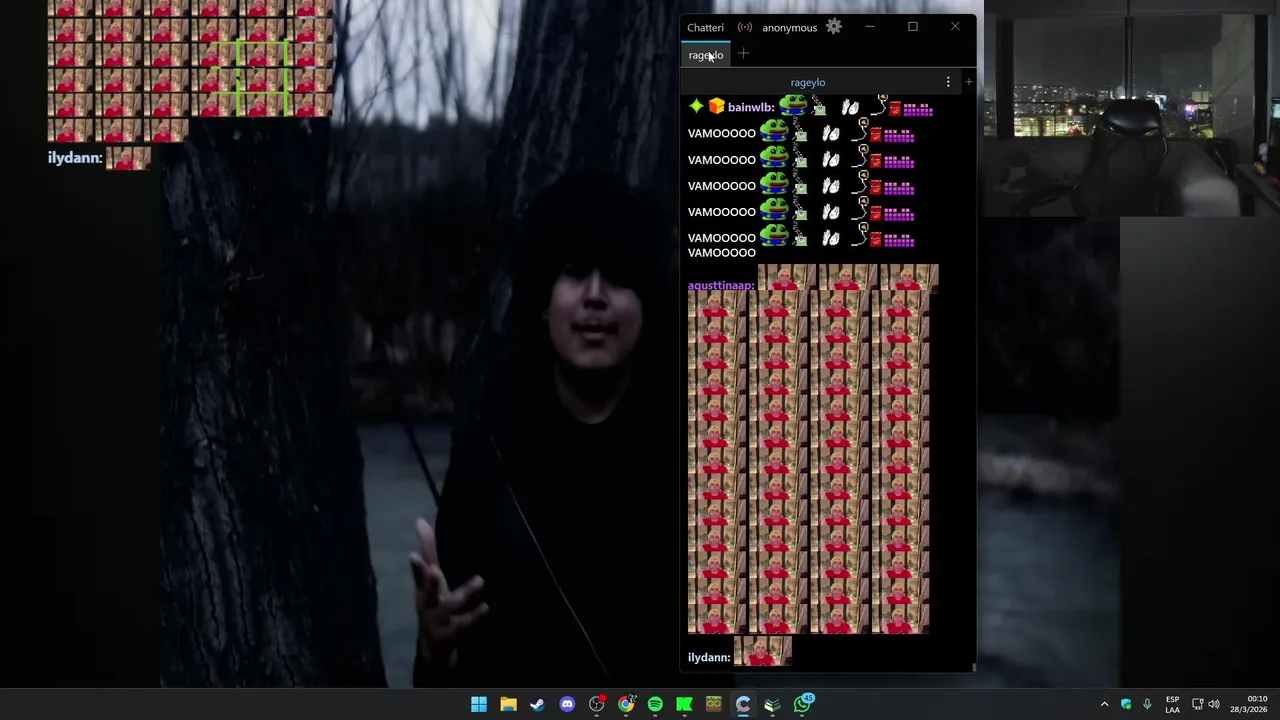
Task: Click the green star badge beside bainwlb
Action: [x=696, y=106]
